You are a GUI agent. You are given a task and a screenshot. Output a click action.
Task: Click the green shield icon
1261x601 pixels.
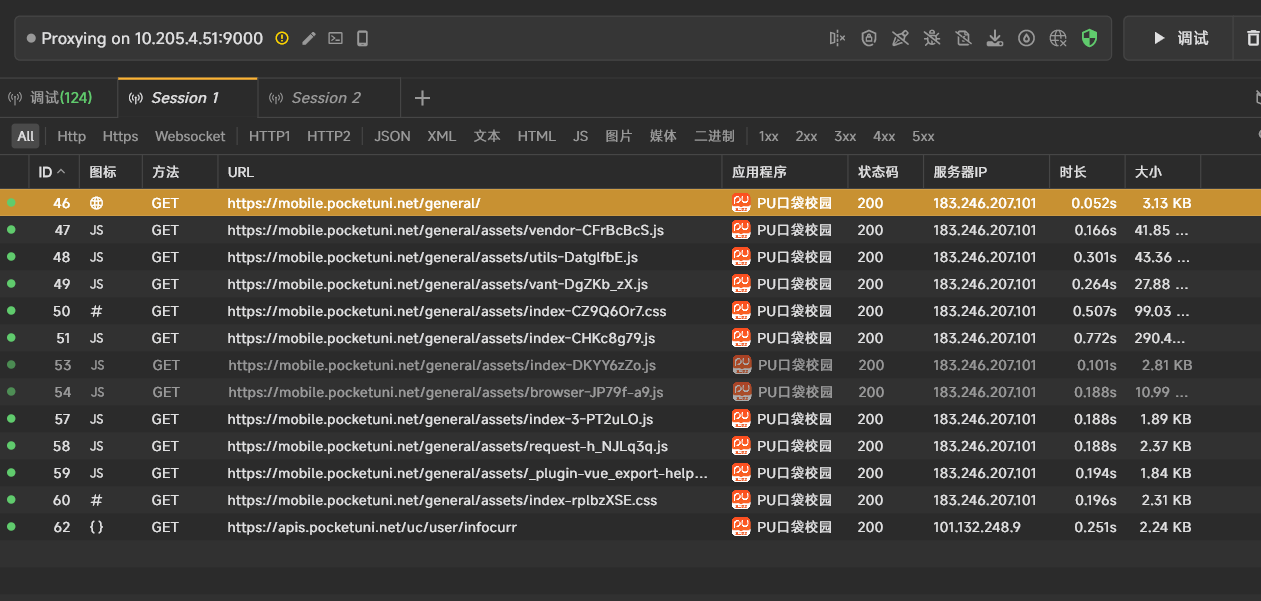pos(1089,38)
